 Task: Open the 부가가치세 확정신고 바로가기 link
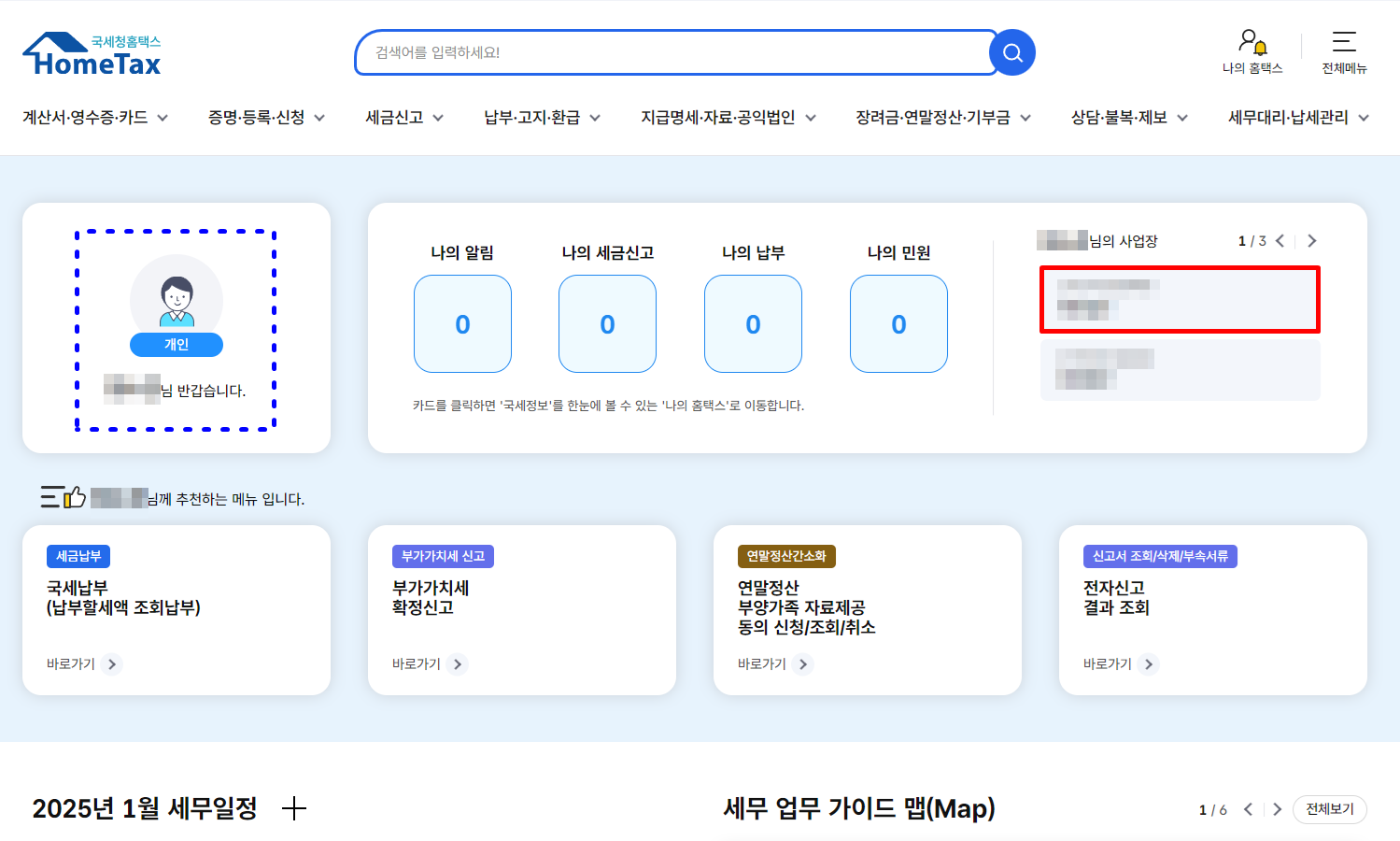425,663
